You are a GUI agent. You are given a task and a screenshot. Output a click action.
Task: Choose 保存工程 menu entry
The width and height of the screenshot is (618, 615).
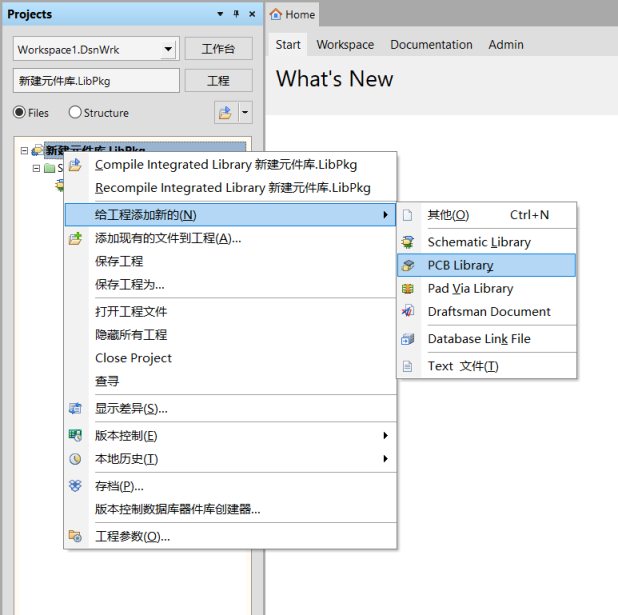[230, 261]
